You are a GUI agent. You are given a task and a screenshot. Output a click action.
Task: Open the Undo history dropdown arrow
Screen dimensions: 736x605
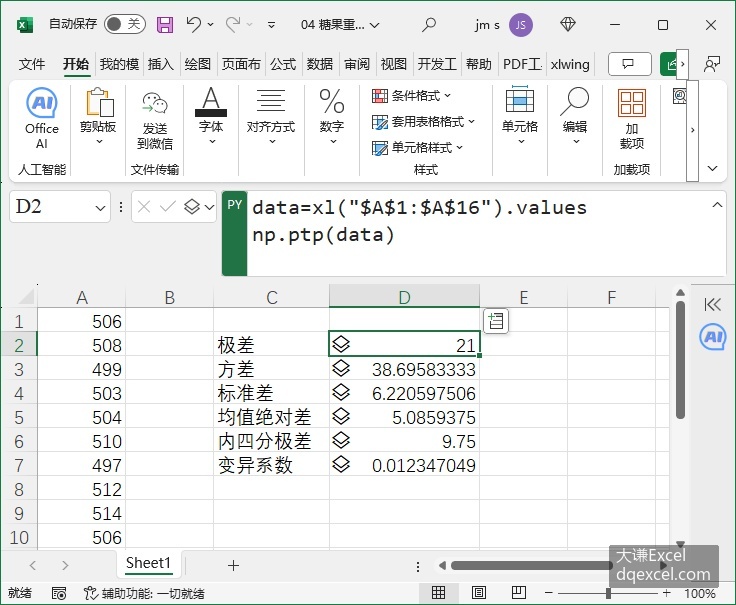[x=211, y=24]
